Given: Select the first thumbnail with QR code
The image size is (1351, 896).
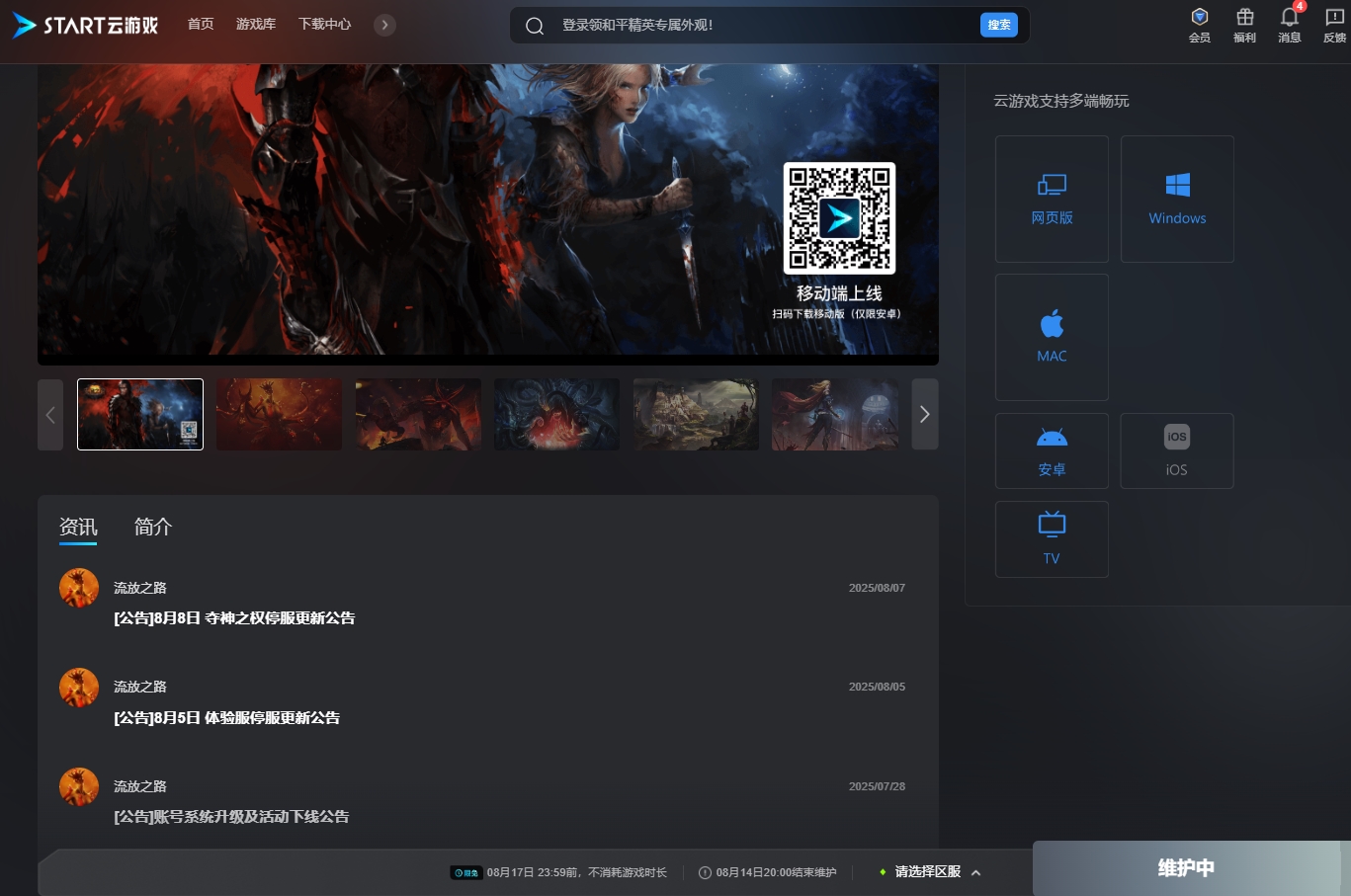Looking at the screenshot, I should [140, 415].
